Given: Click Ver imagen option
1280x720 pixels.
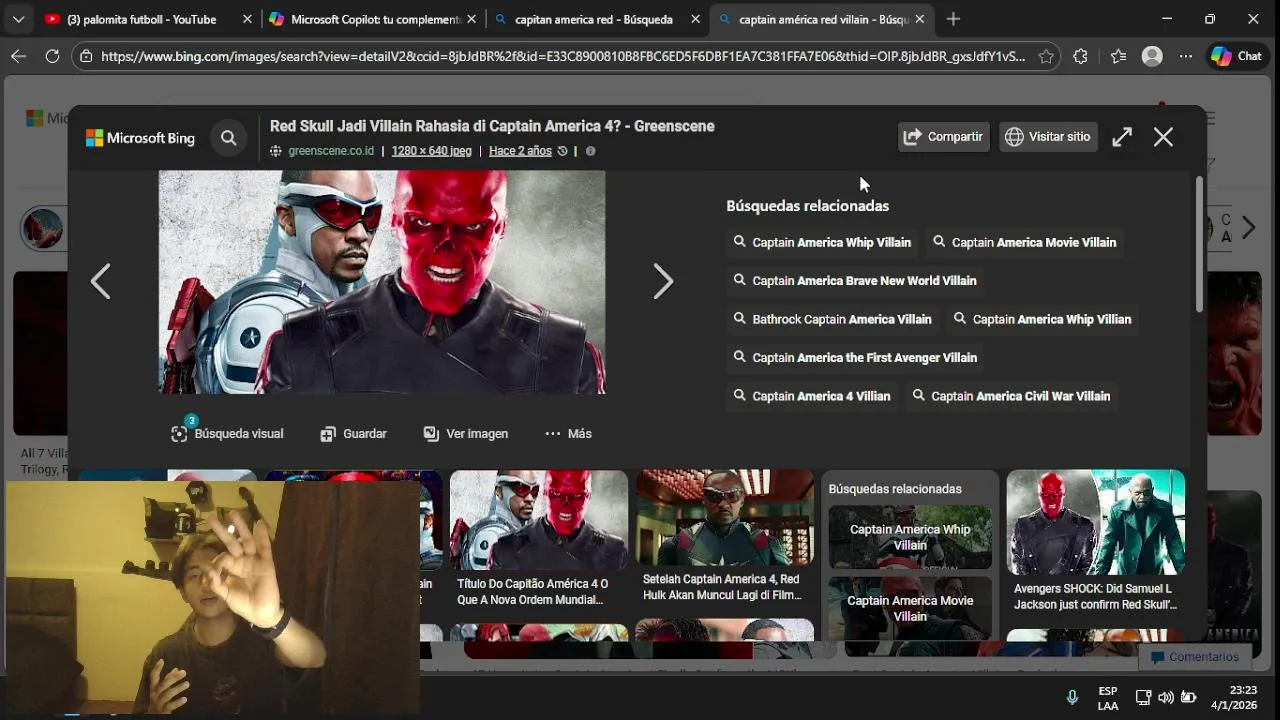Looking at the screenshot, I should (465, 433).
